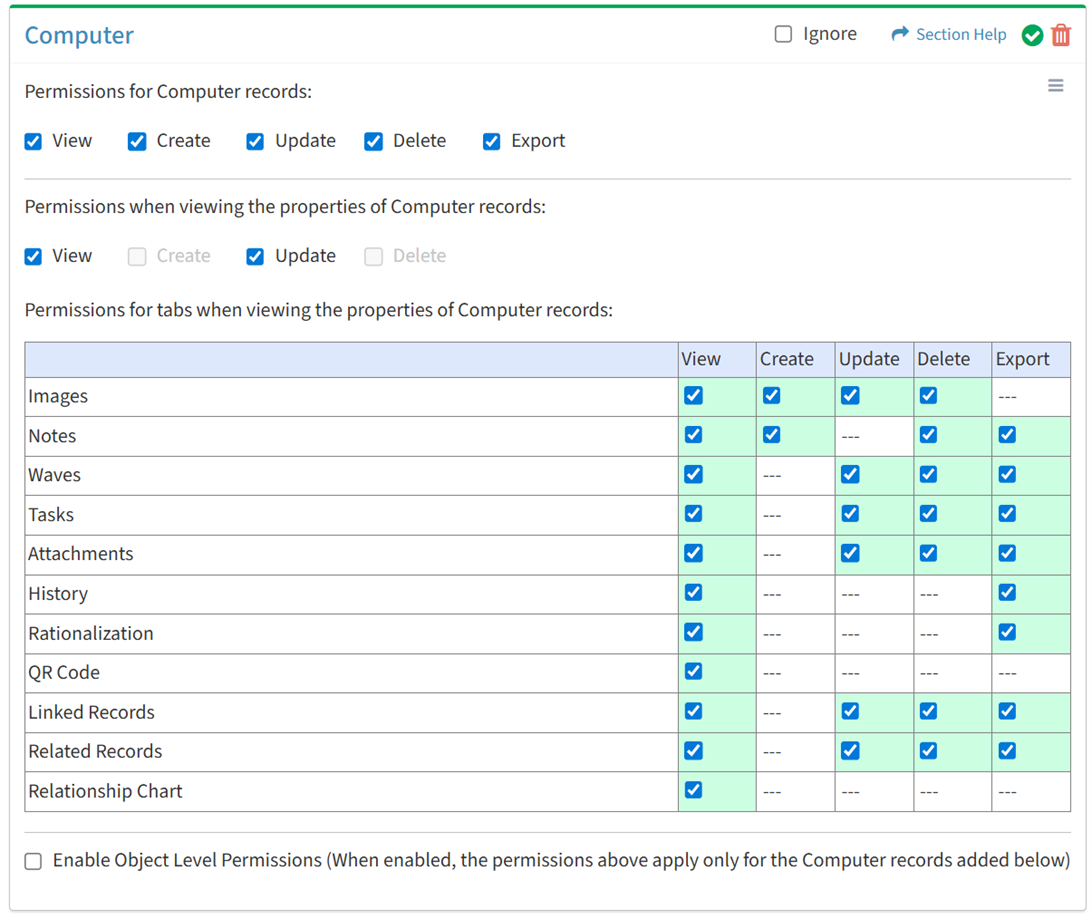Uncheck Export permission for Computer records

click(x=491, y=141)
